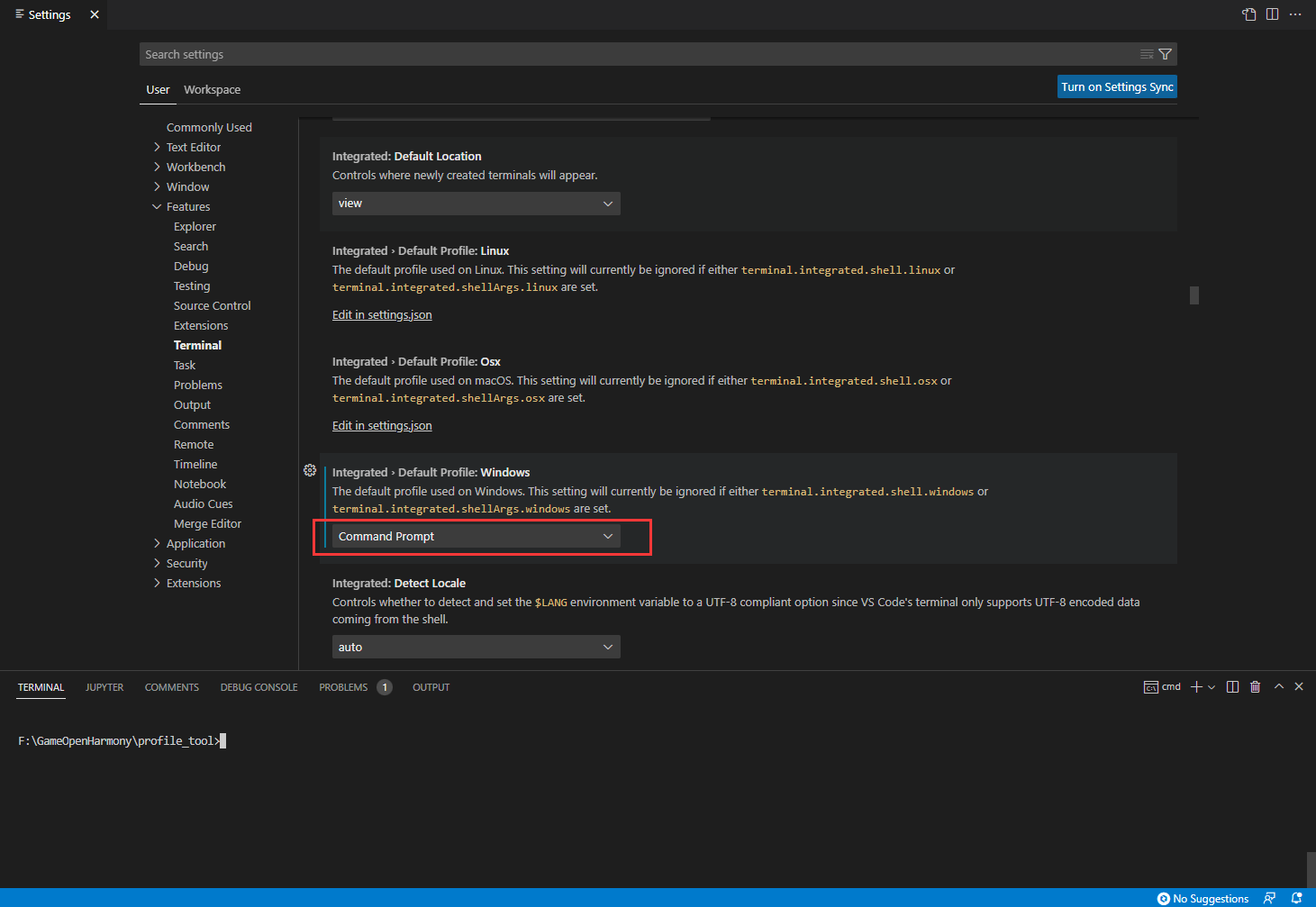Select Audio Cues under Features
This screenshot has height=907, width=1316.
pos(203,504)
